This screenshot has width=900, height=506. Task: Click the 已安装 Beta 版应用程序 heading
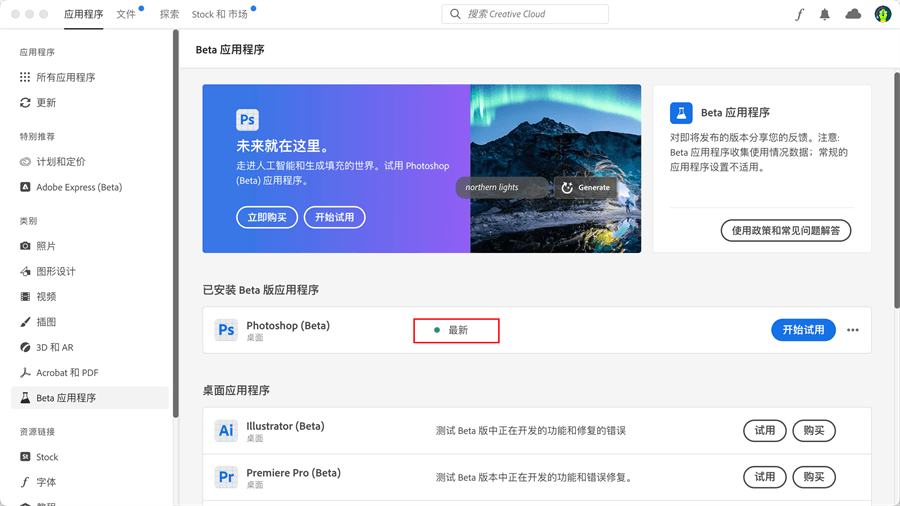tap(261, 290)
